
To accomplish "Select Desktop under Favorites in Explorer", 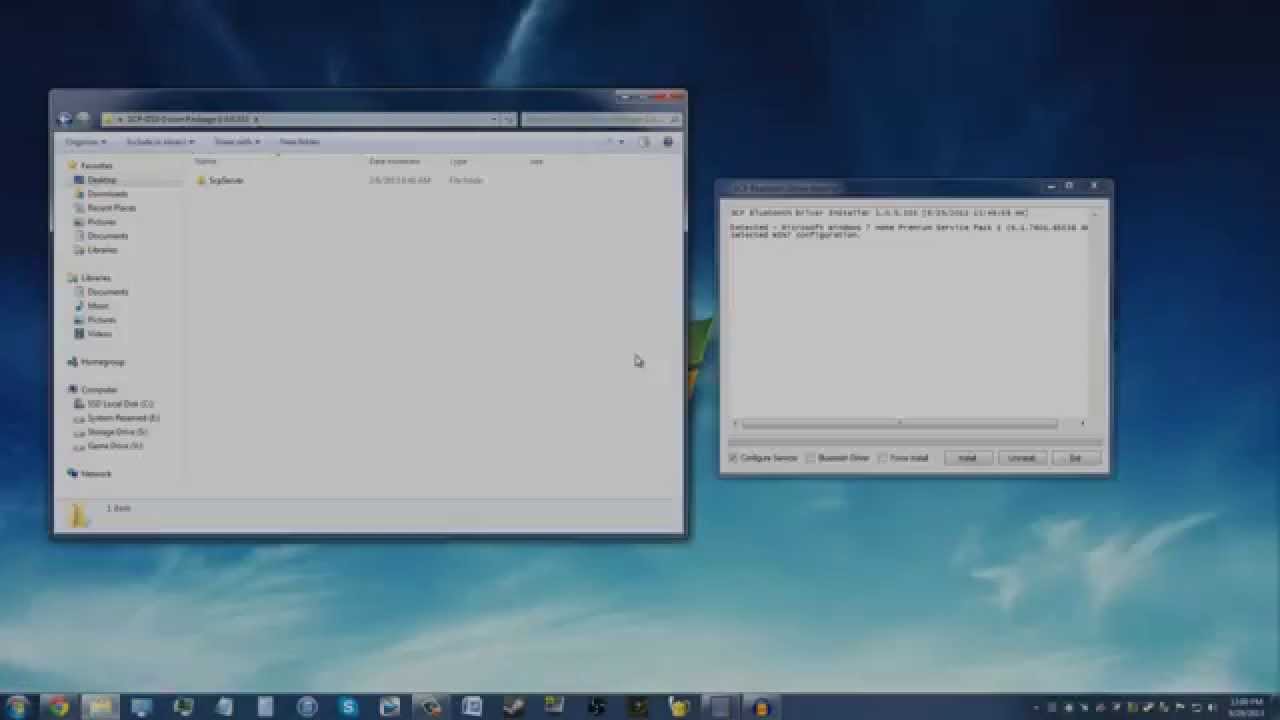I will [x=102, y=180].
